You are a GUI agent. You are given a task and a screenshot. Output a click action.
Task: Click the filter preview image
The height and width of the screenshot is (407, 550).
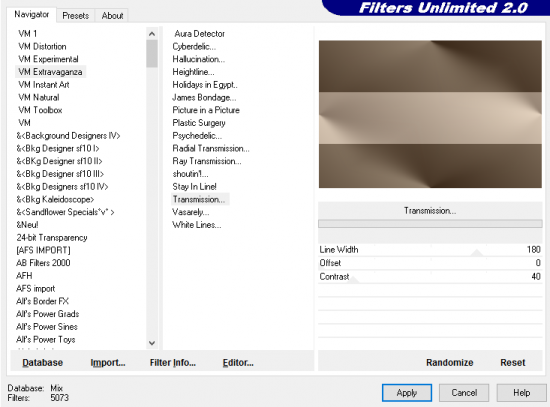coord(430,114)
